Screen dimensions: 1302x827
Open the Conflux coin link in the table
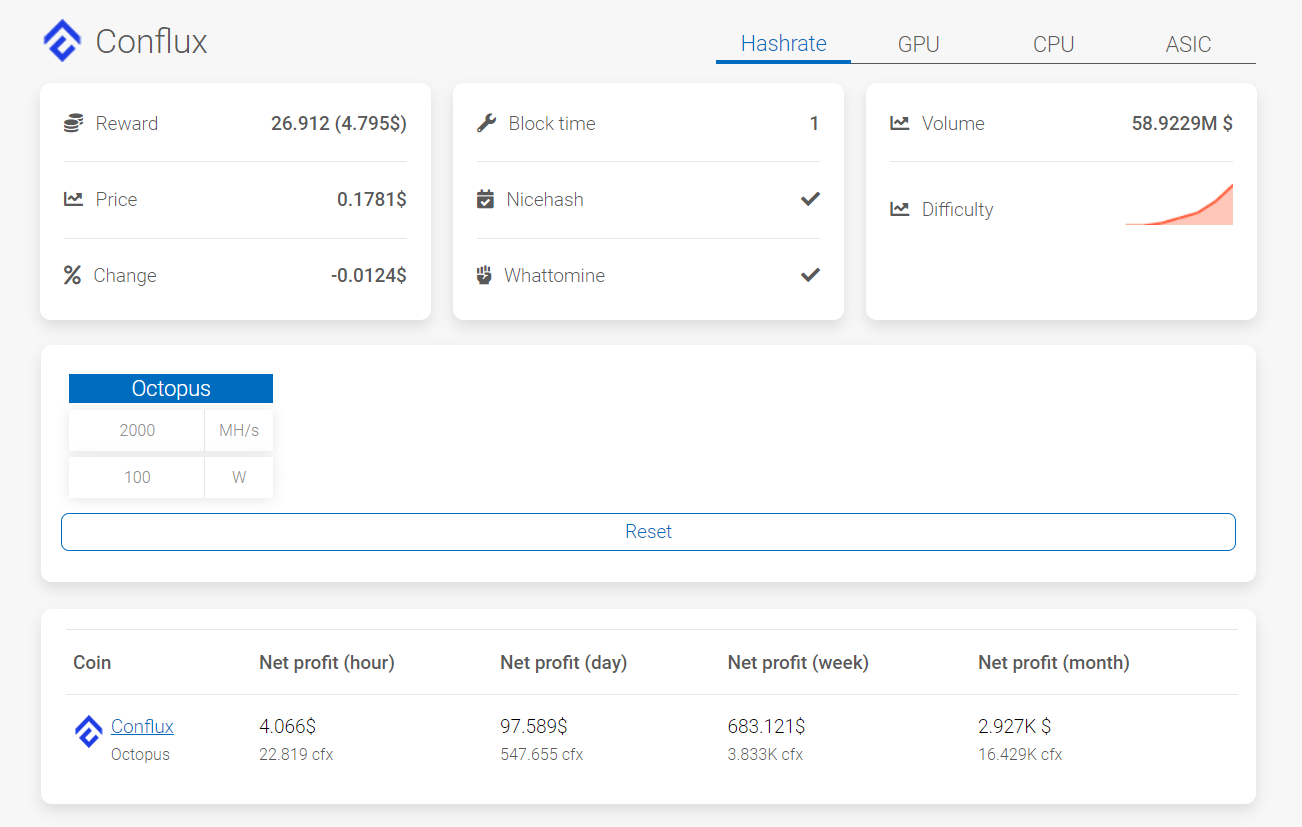142,726
